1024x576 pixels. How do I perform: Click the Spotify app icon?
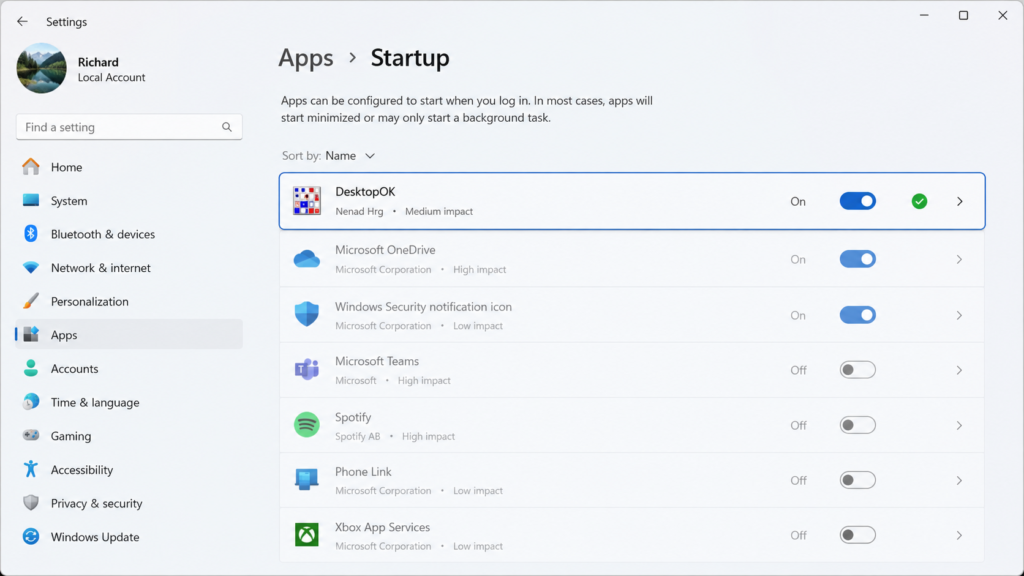click(307, 425)
